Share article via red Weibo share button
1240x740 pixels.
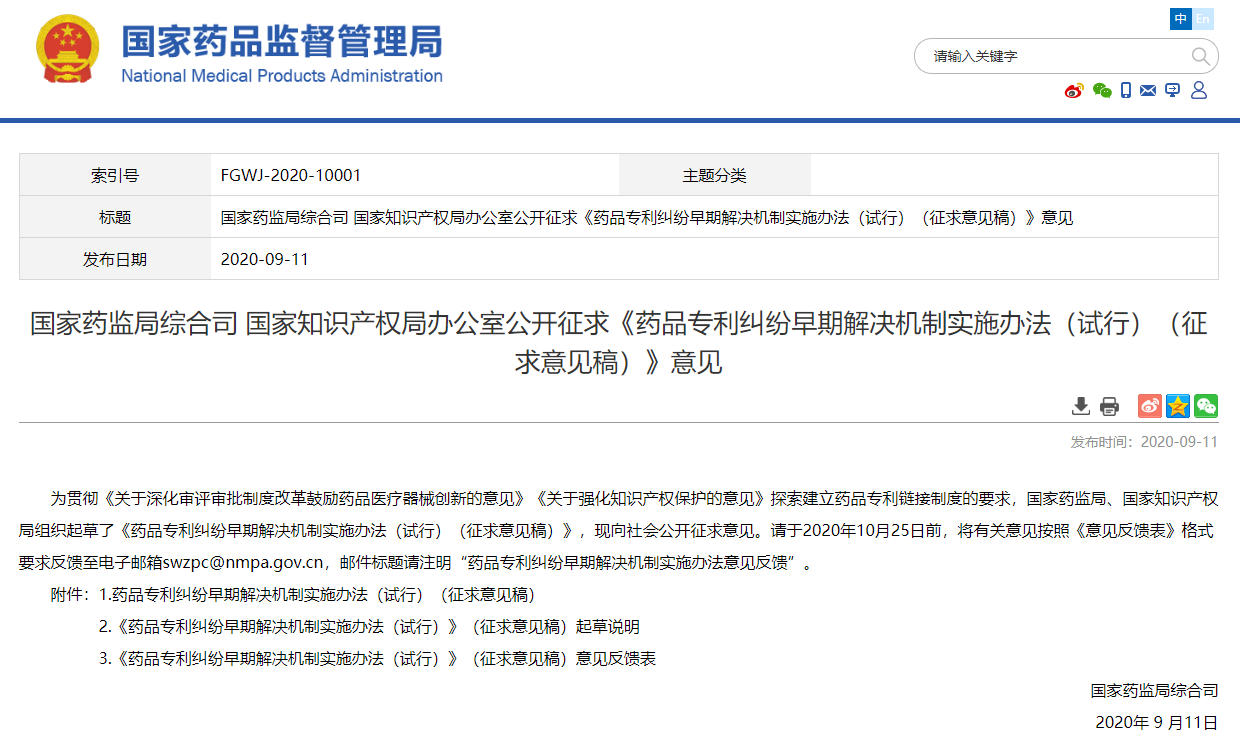click(1150, 406)
